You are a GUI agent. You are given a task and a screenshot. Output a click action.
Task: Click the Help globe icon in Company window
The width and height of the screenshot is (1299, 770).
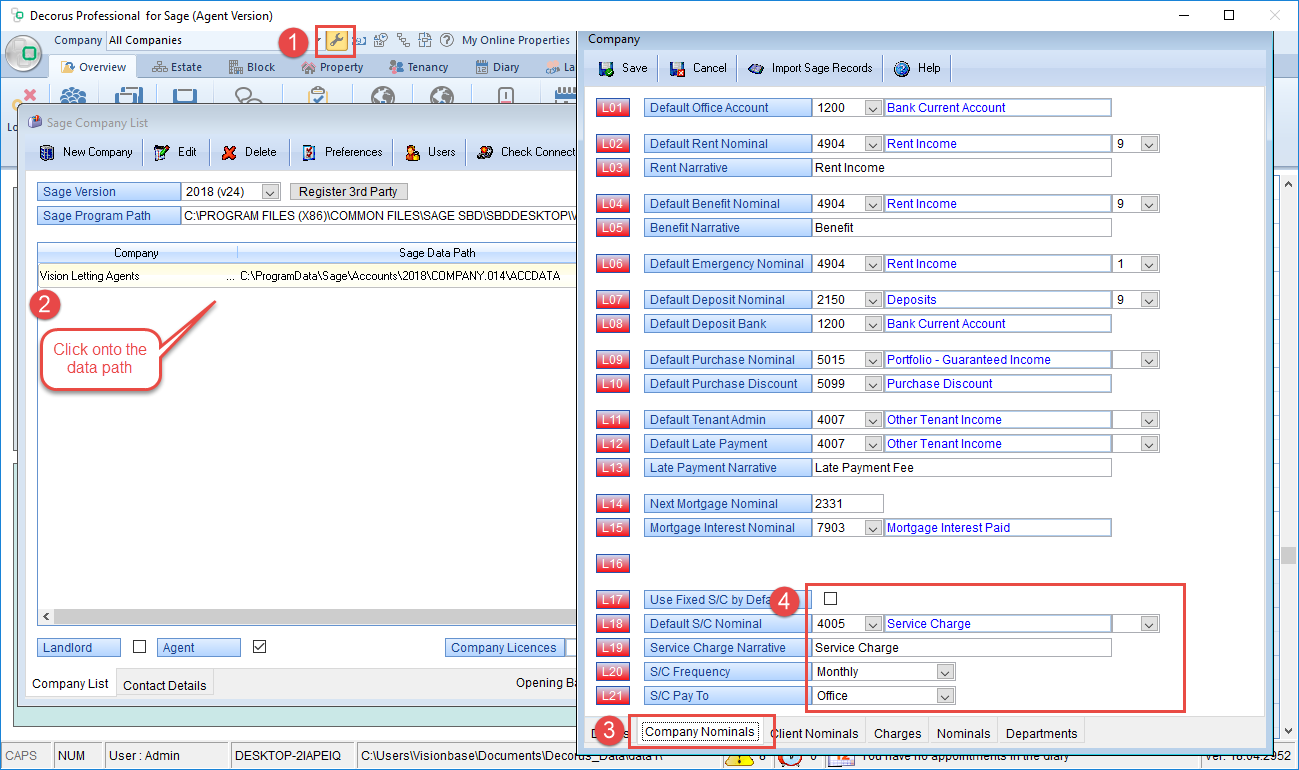(902, 68)
